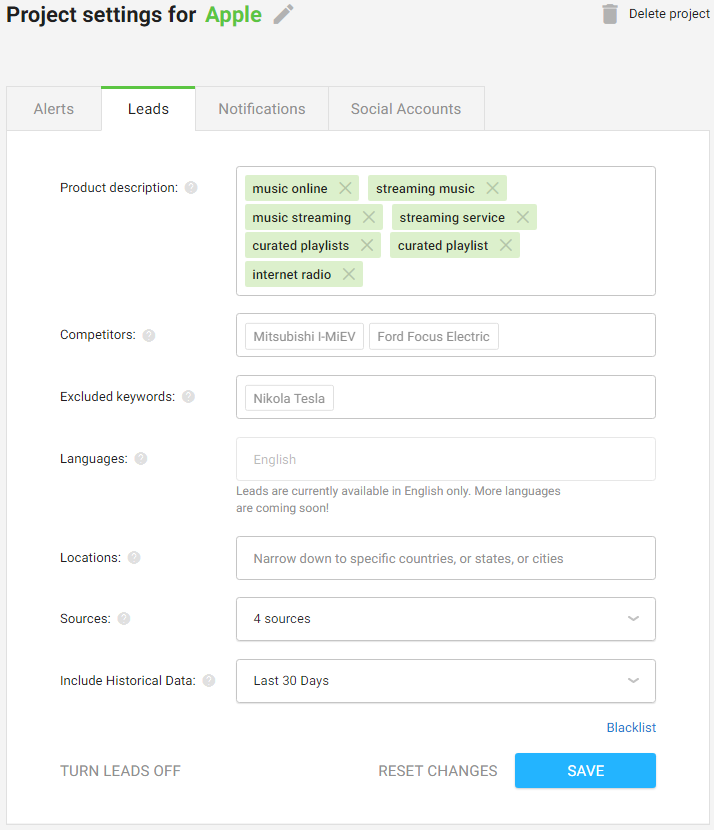The width and height of the screenshot is (714, 830).
Task: Remove the 'music streaming' tag
Action: (369, 217)
